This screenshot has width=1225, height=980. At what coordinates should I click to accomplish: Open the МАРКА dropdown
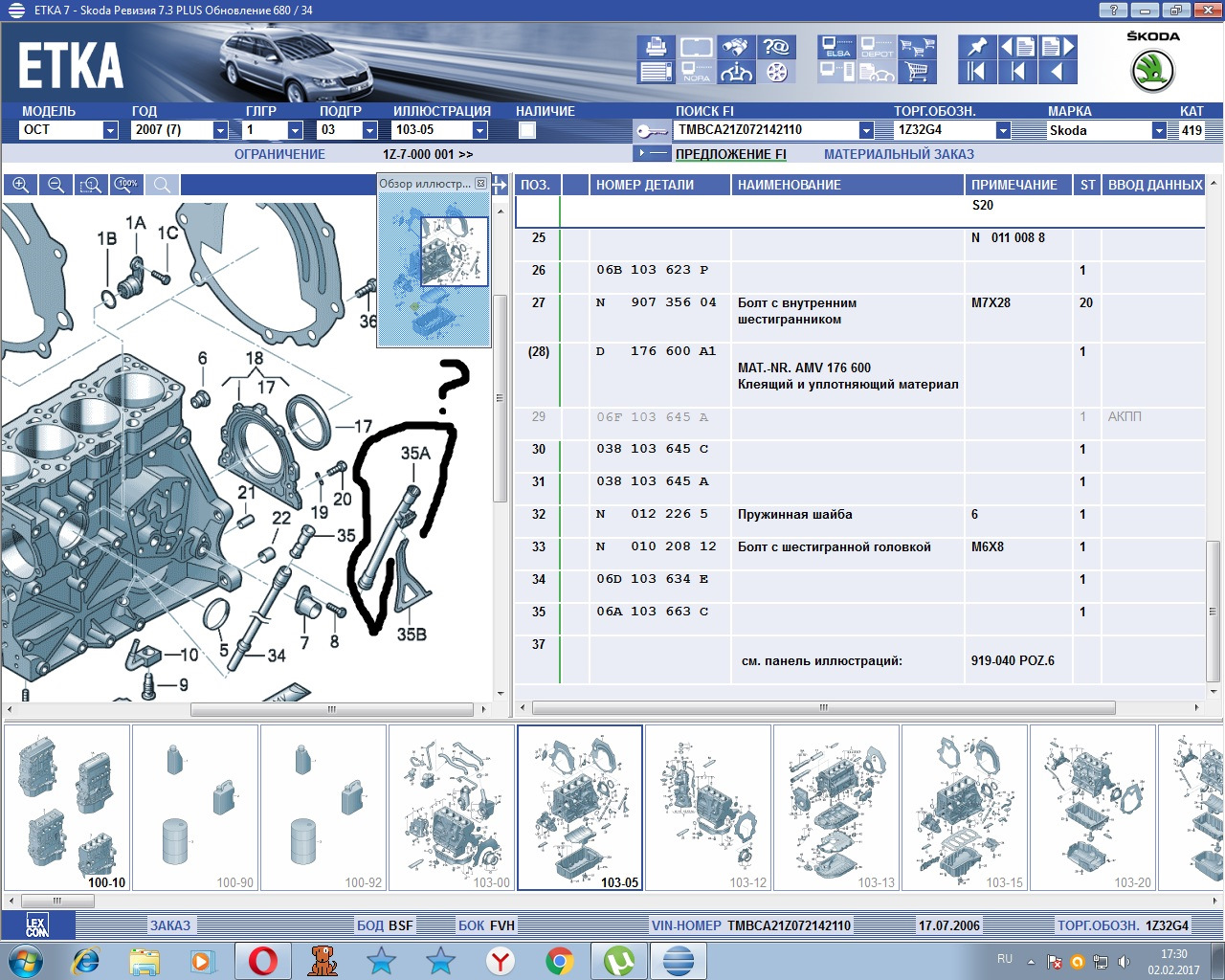click(x=1159, y=130)
